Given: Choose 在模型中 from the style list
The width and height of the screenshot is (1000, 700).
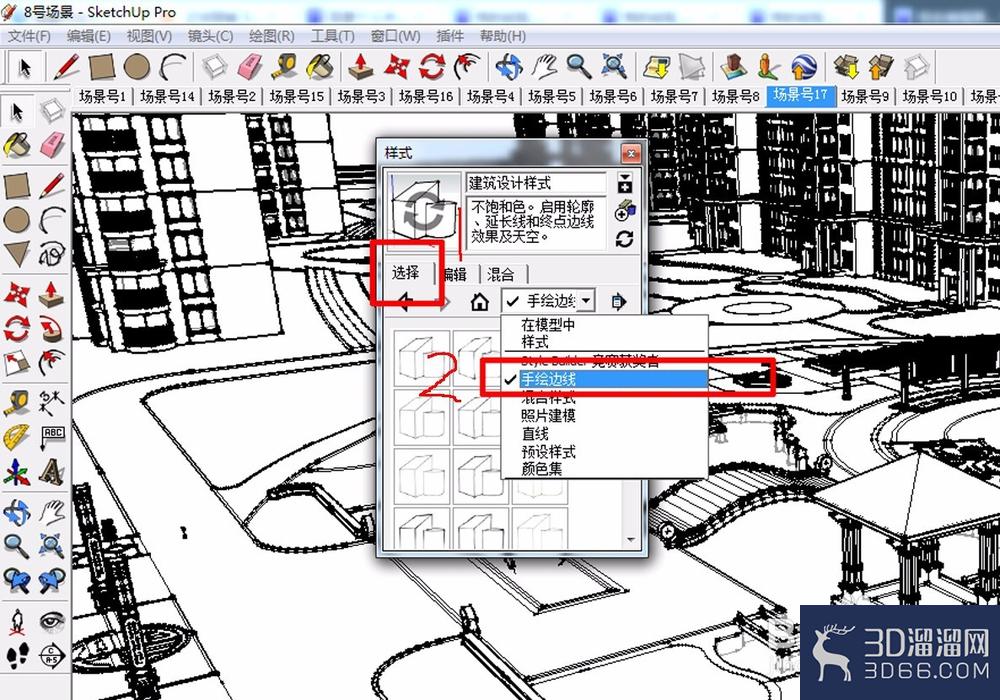Looking at the screenshot, I should click(548, 324).
